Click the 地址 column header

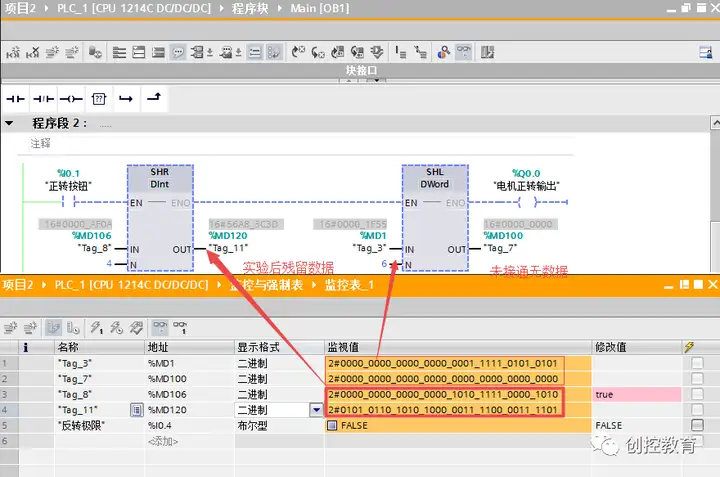point(190,347)
